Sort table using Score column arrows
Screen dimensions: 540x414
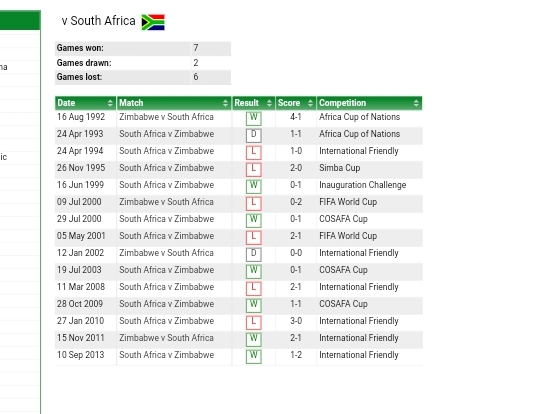310,103
